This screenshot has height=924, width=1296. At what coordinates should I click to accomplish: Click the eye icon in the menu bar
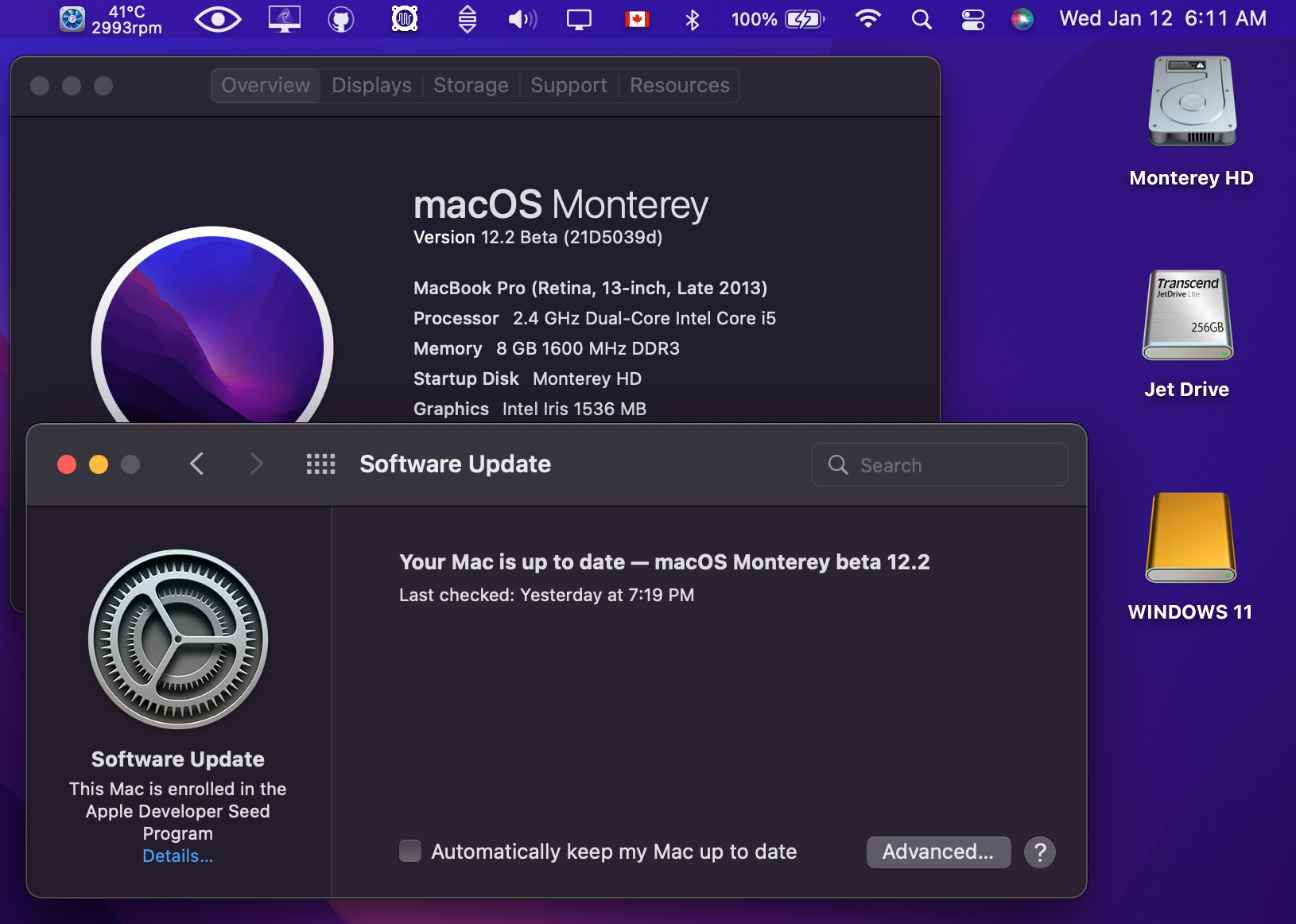(218, 19)
